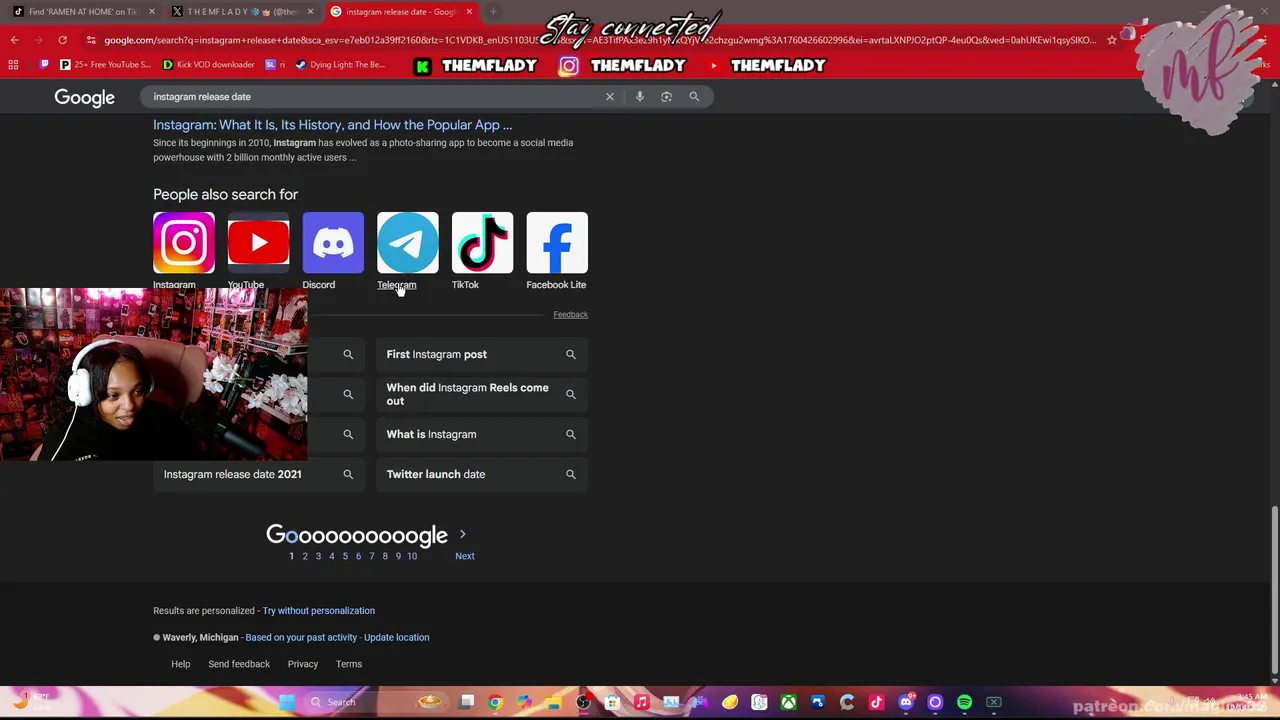The height and width of the screenshot is (720, 1280).
Task: Open the Discord suggestion tile
Action: (333, 250)
